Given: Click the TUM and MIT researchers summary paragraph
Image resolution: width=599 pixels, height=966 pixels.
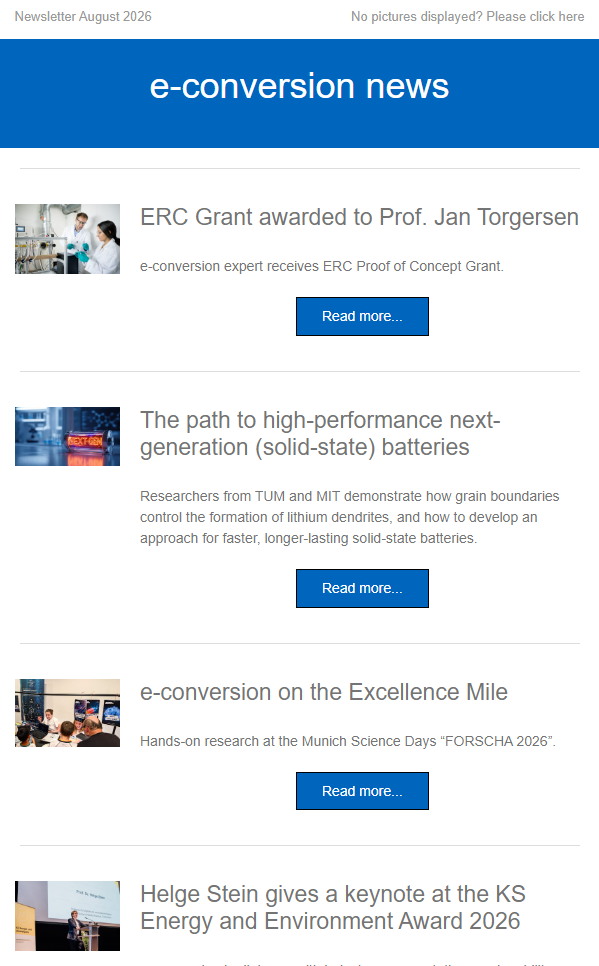Looking at the screenshot, I should coord(349,518).
